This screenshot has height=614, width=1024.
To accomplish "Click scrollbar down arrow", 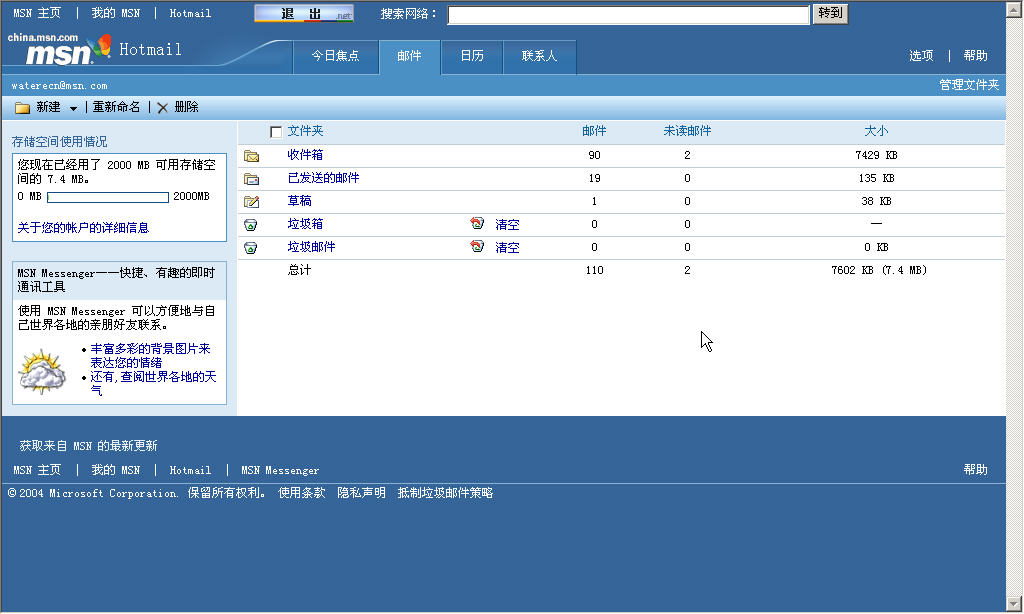I will pos(1014,604).
